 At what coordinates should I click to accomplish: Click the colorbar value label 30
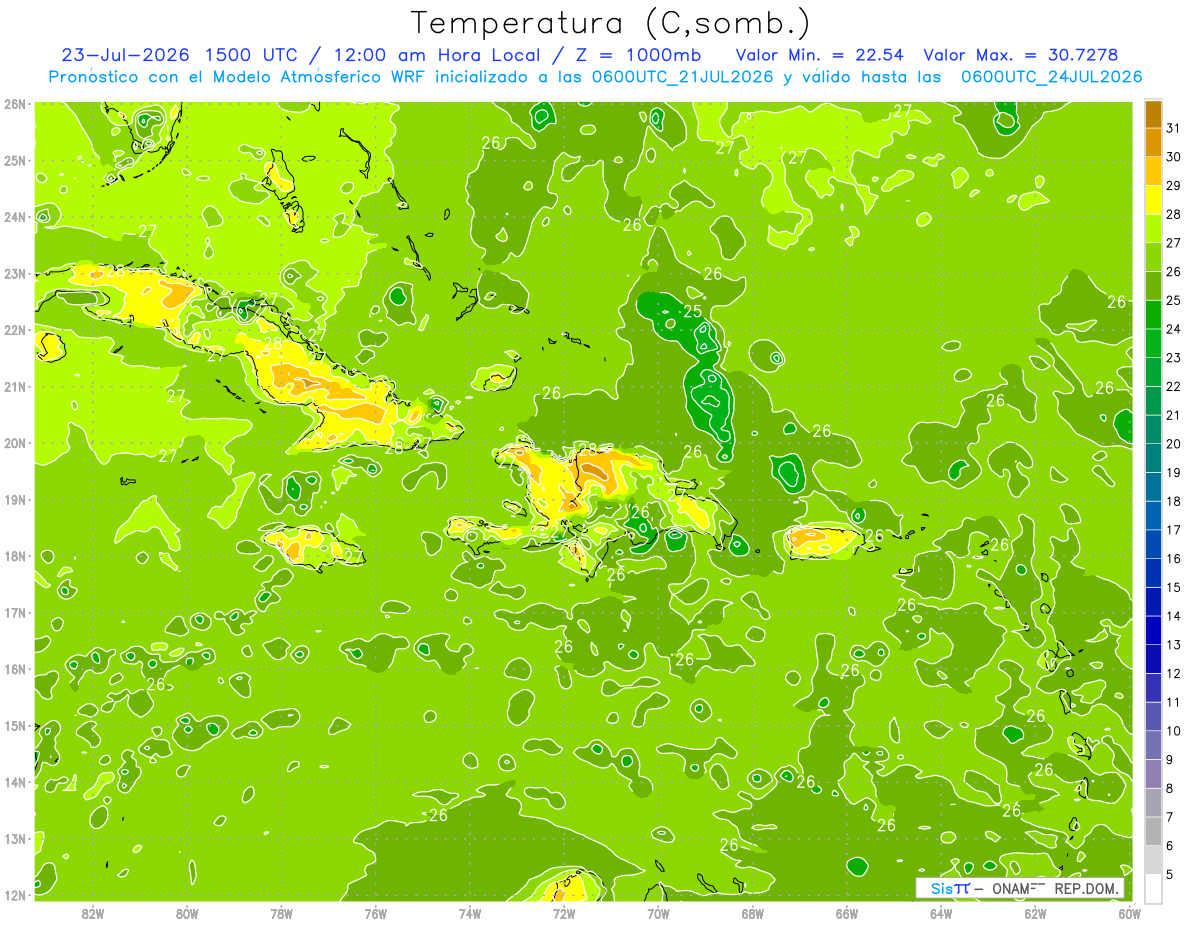(x=1174, y=157)
